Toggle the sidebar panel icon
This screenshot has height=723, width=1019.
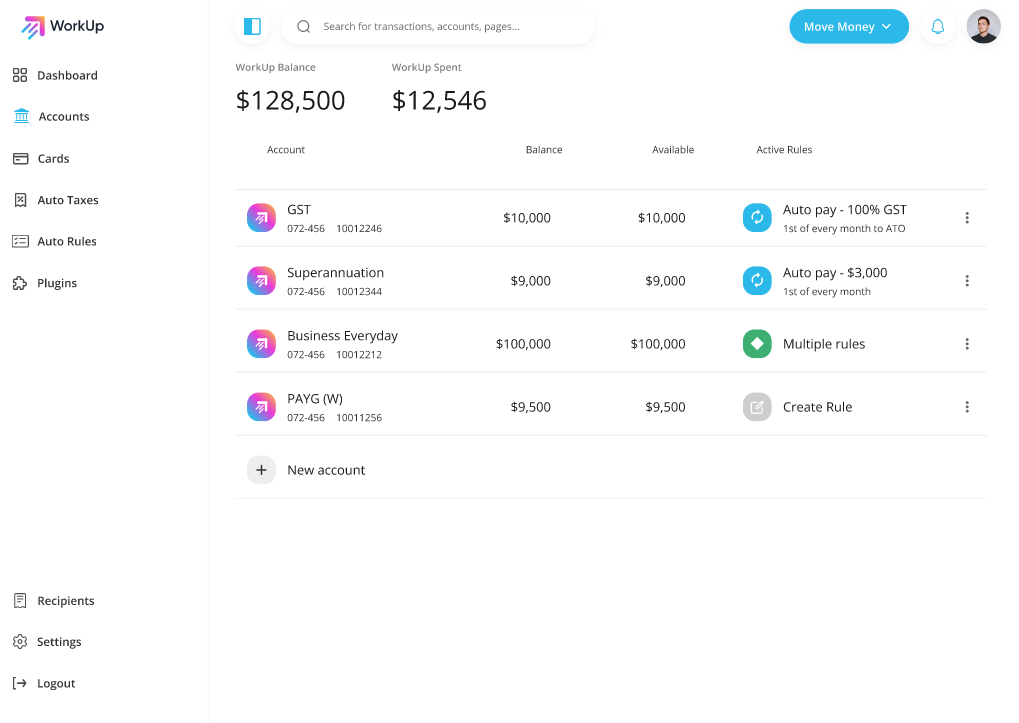[252, 27]
